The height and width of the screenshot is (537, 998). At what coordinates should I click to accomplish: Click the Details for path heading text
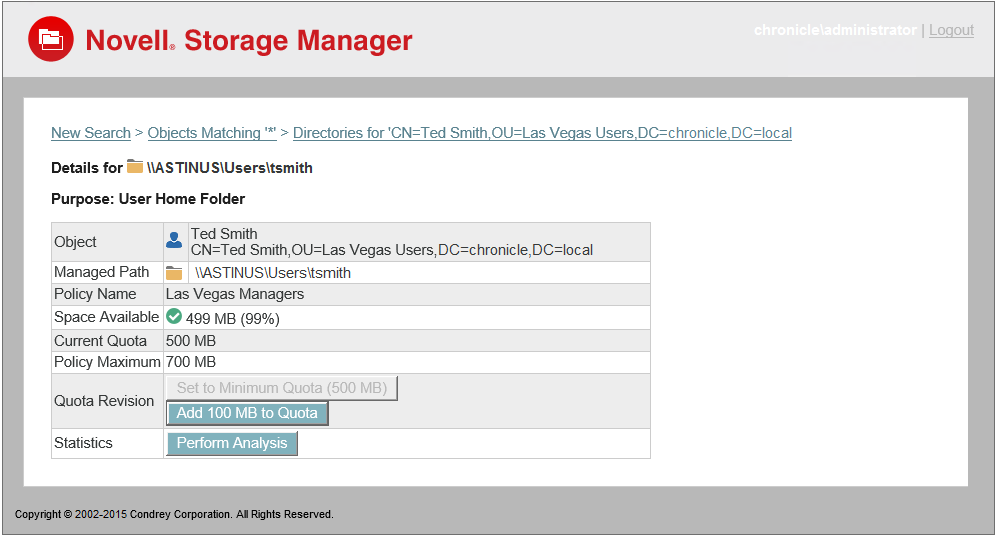[181, 168]
